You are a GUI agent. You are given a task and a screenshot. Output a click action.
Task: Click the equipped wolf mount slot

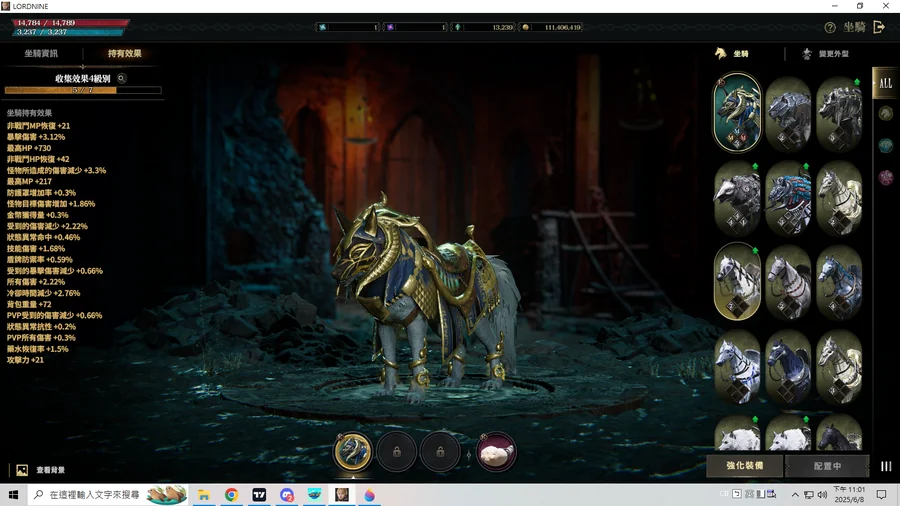pyautogui.click(x=352, y=451)
